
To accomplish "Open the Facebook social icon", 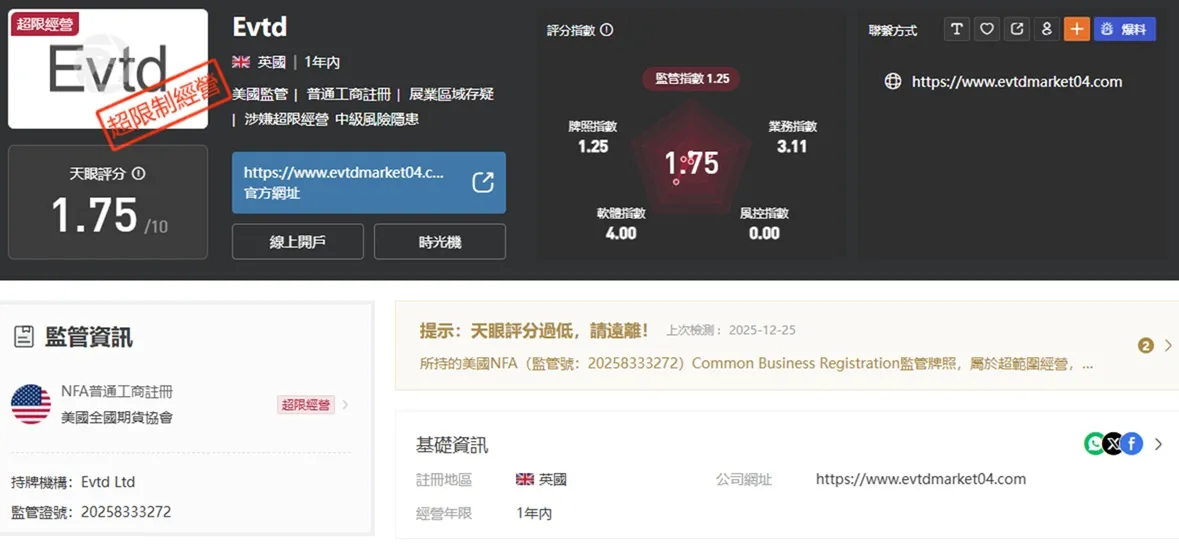I will point(1132,444).
